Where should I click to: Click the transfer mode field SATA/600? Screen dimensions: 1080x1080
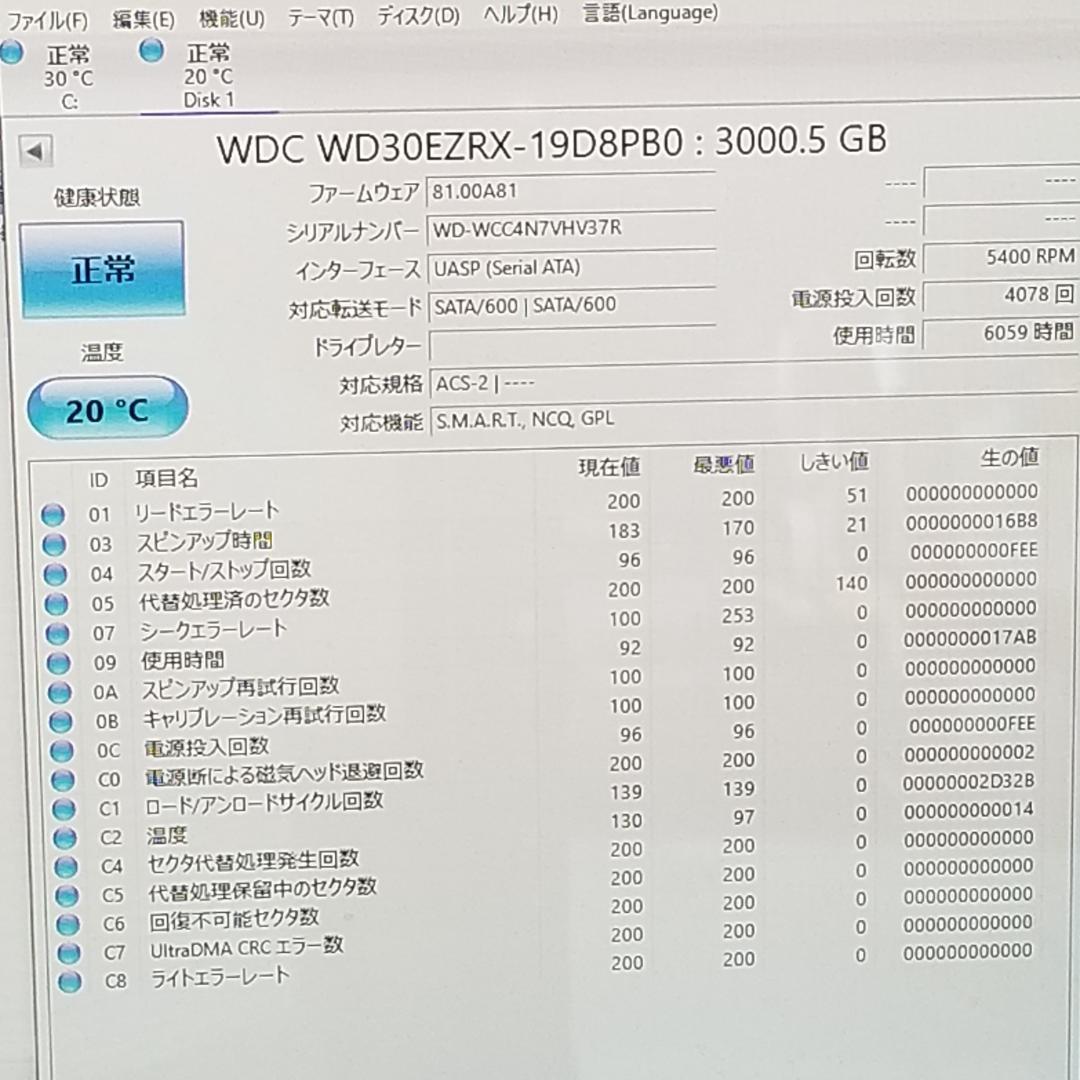(x=572, y=305)
